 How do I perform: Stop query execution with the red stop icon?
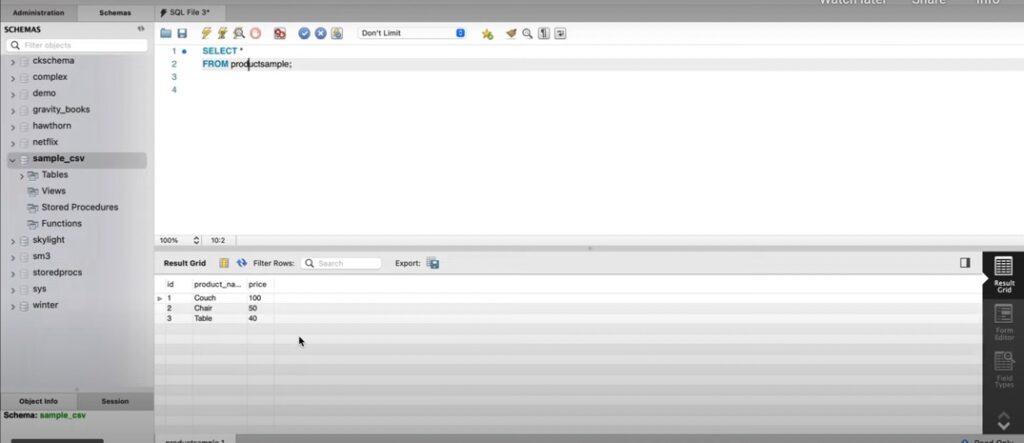[255, 33]
